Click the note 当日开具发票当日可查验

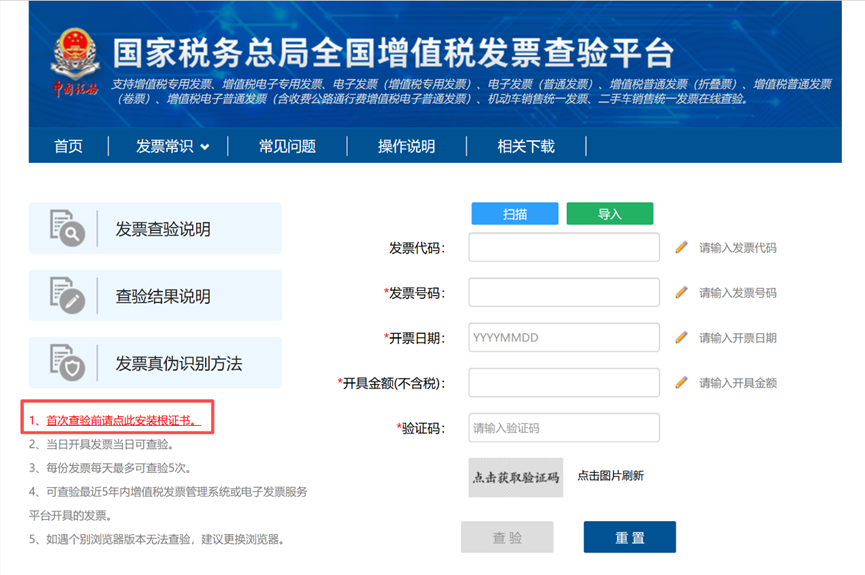(x=110, y=444)
